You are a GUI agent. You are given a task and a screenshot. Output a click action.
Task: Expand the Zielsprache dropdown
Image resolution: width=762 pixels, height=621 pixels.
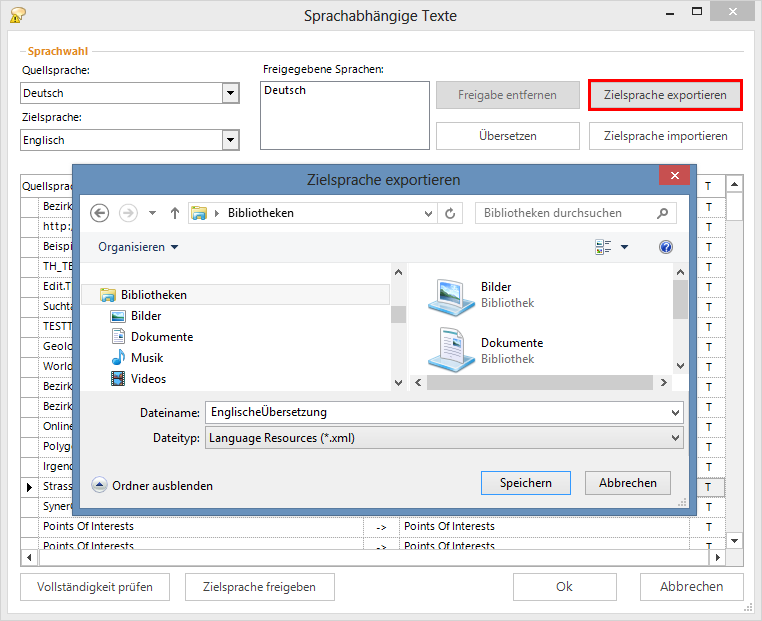[x=231, y=141]
